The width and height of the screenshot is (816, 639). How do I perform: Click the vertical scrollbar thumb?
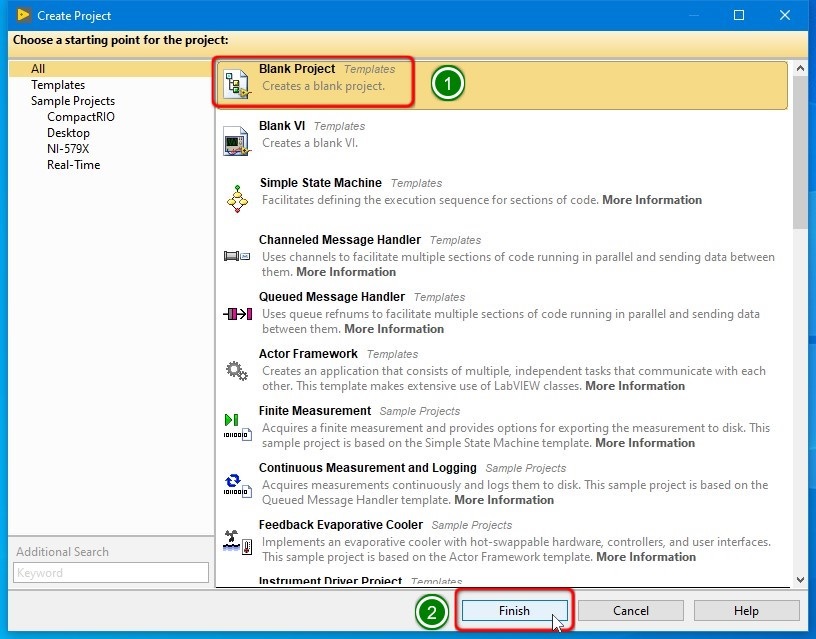point(800,152)
